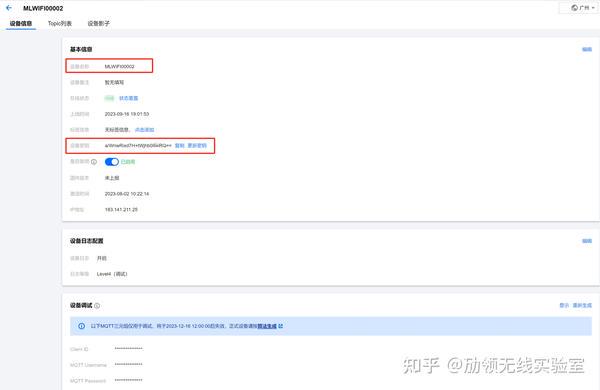This screenshot has height=390, width=600.
Task: Click 显示 to reveal MQTT credentials
Action: [564, 305]
